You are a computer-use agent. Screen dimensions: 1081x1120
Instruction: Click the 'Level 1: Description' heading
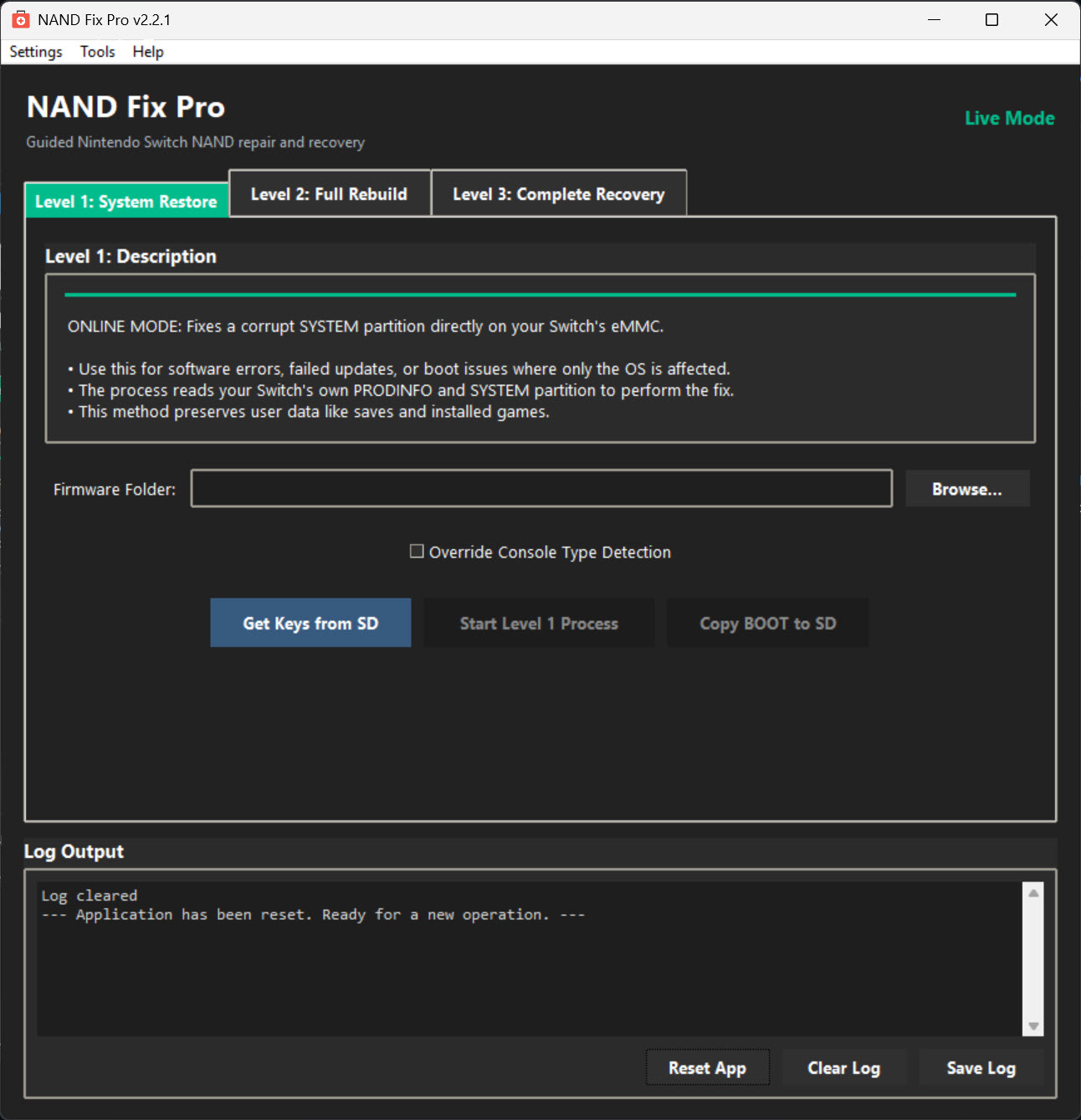(x=131, y=256)
